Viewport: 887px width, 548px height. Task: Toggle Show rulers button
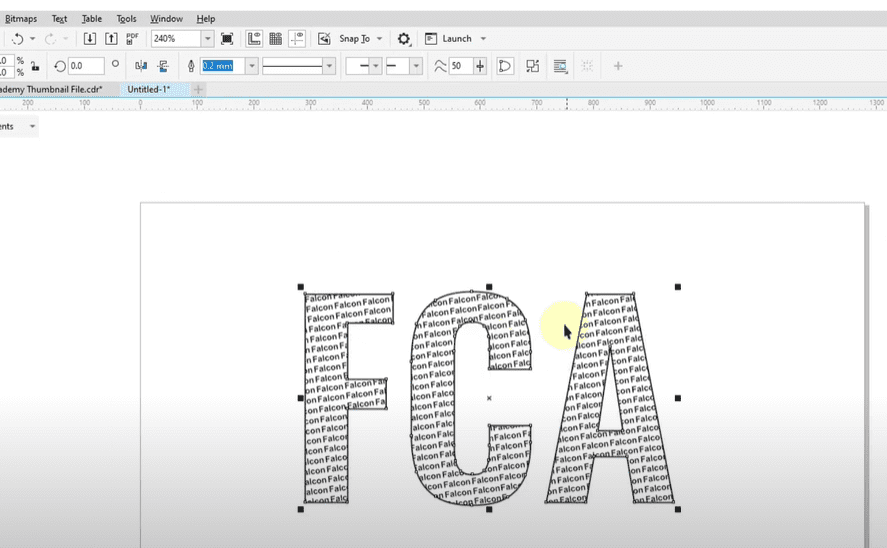point(254,39)
